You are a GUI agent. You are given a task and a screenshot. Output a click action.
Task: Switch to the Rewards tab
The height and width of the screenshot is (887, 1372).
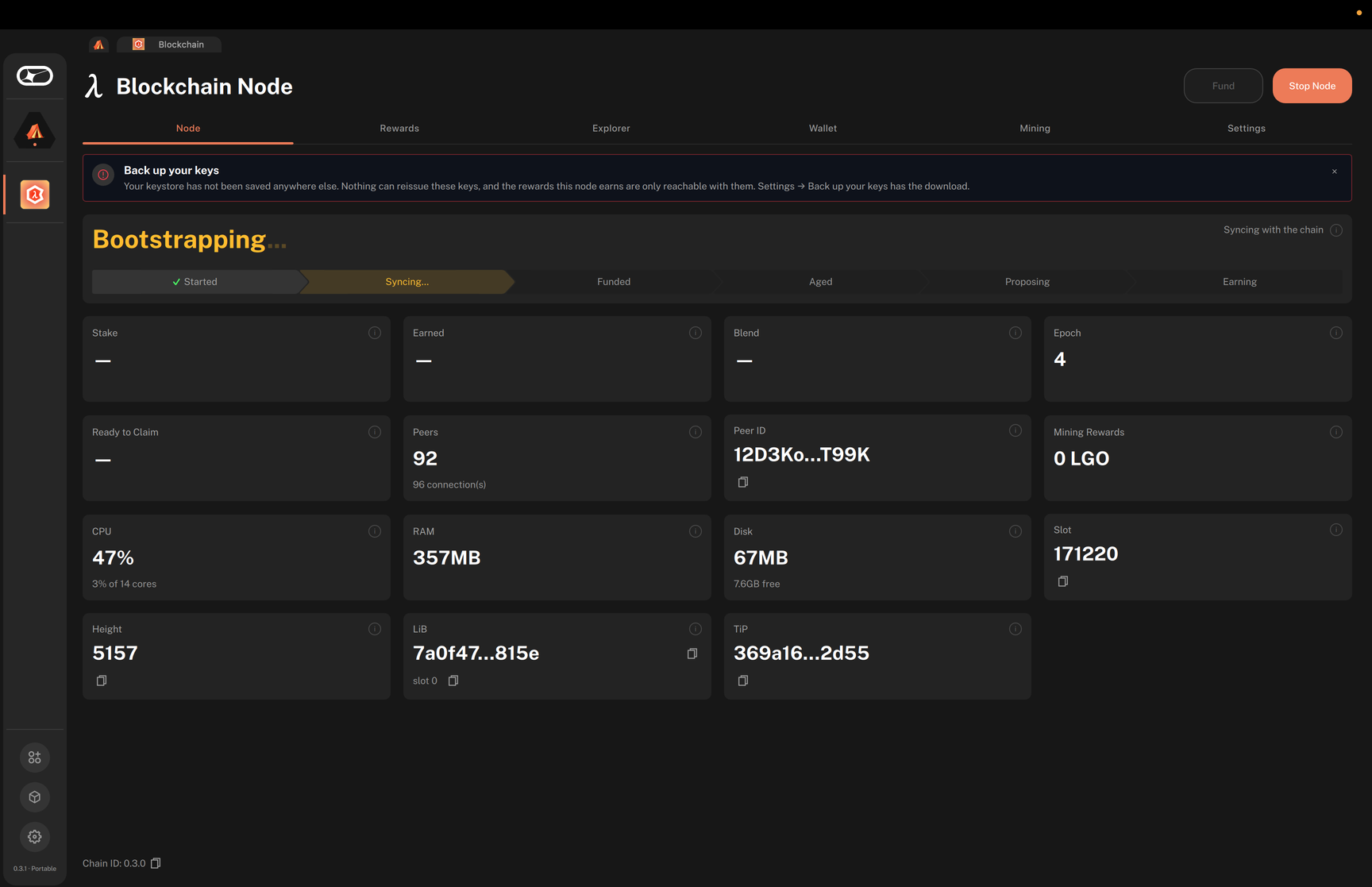point(399,128)
